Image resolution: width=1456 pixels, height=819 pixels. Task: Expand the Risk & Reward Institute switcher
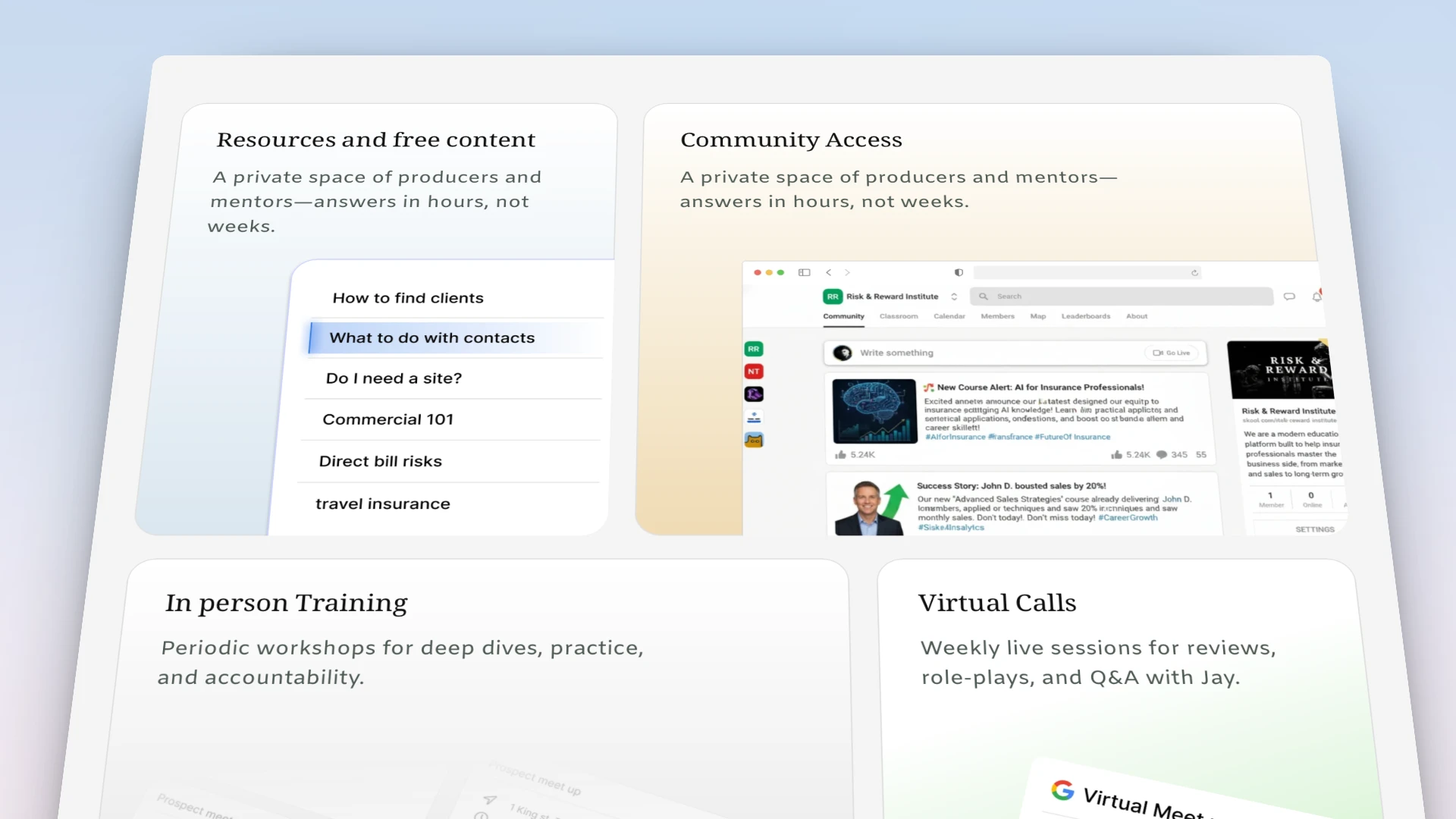click(x=954, y=297)
